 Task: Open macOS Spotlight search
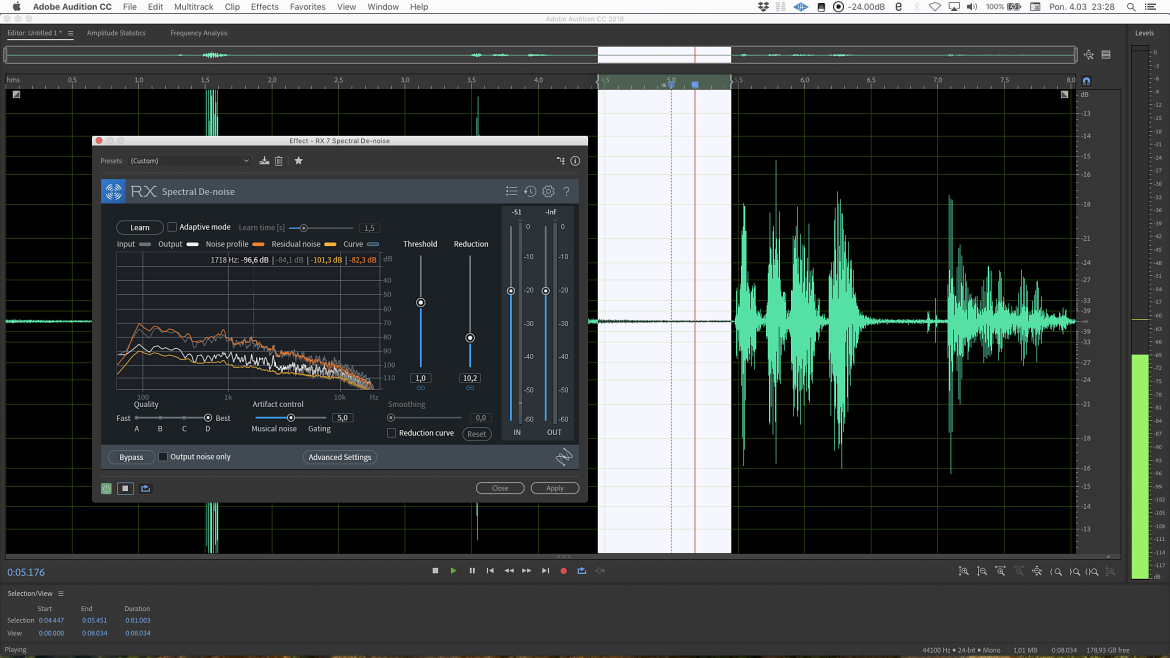1131,7
